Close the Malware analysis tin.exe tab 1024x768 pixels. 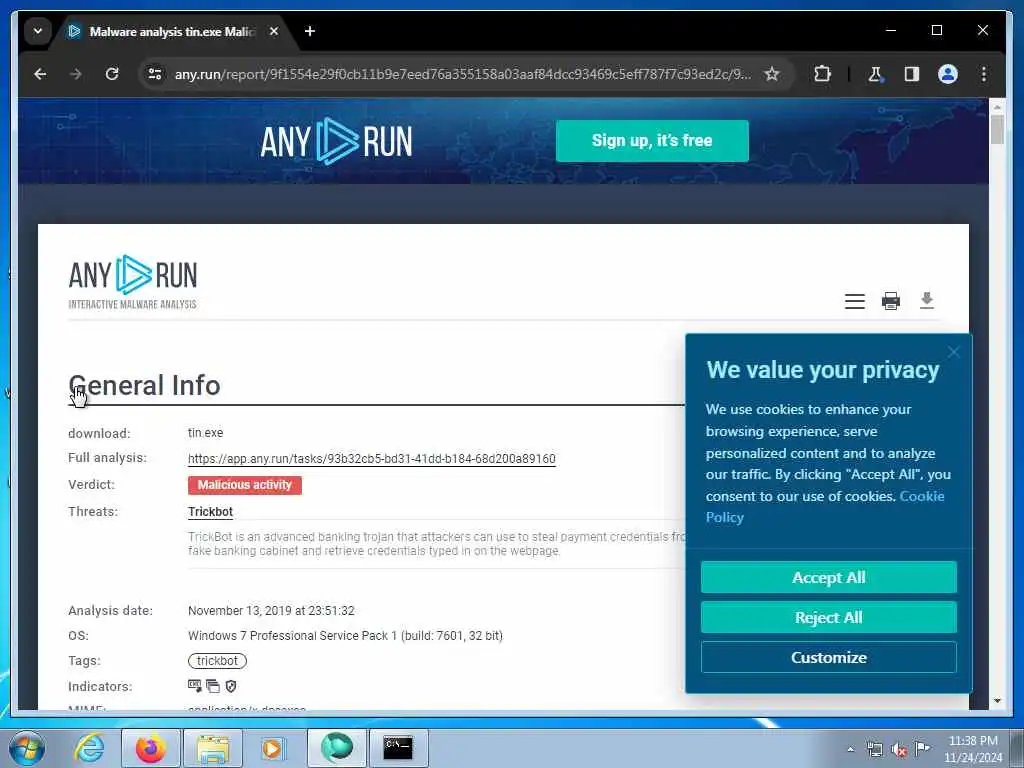click(274, 31)
